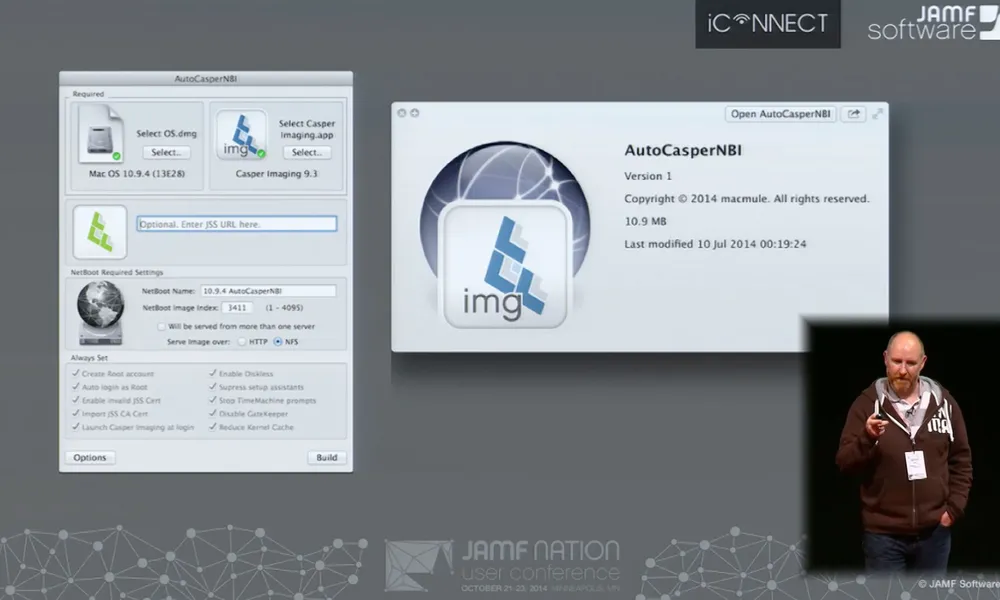Click the Build button
Image resolution: width=1000 pixels, height=600 pixels.
(327, 457)
